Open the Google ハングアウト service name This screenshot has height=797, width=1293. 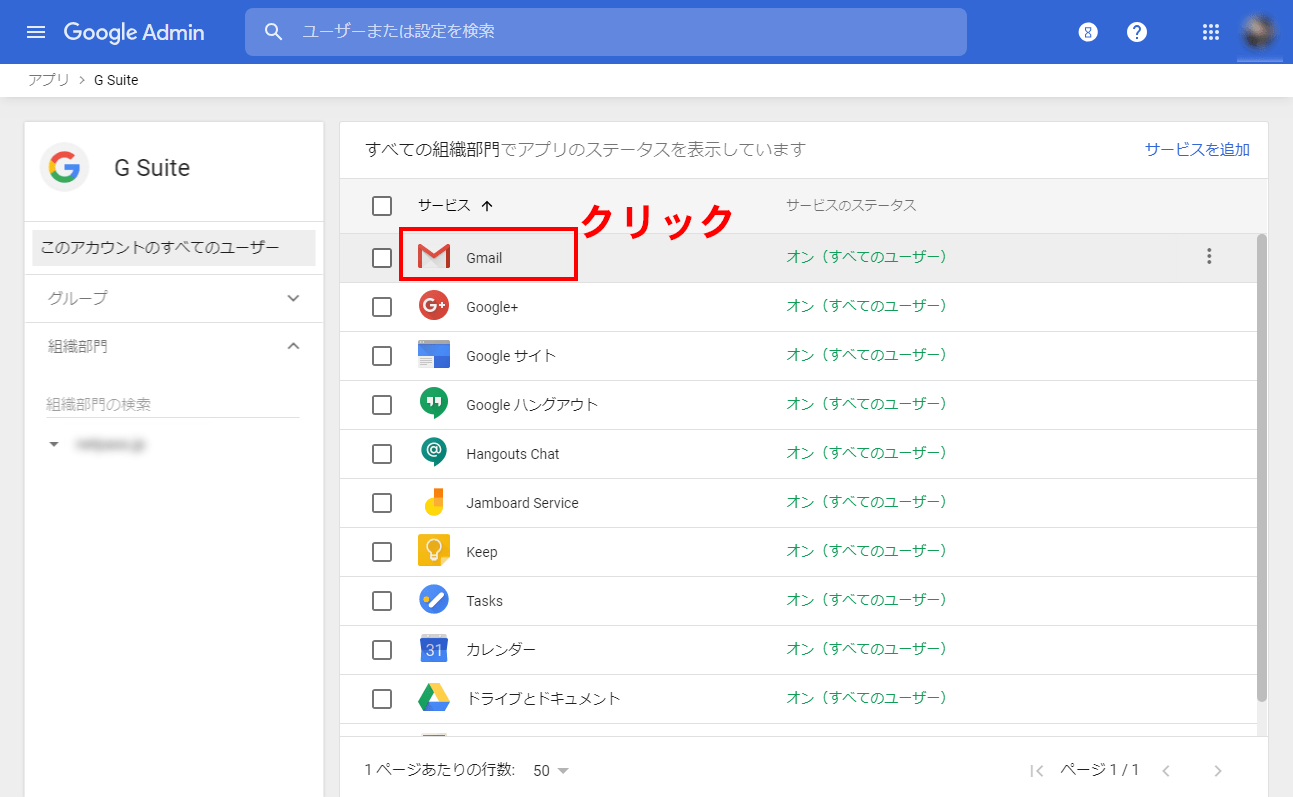pos(532,405)
